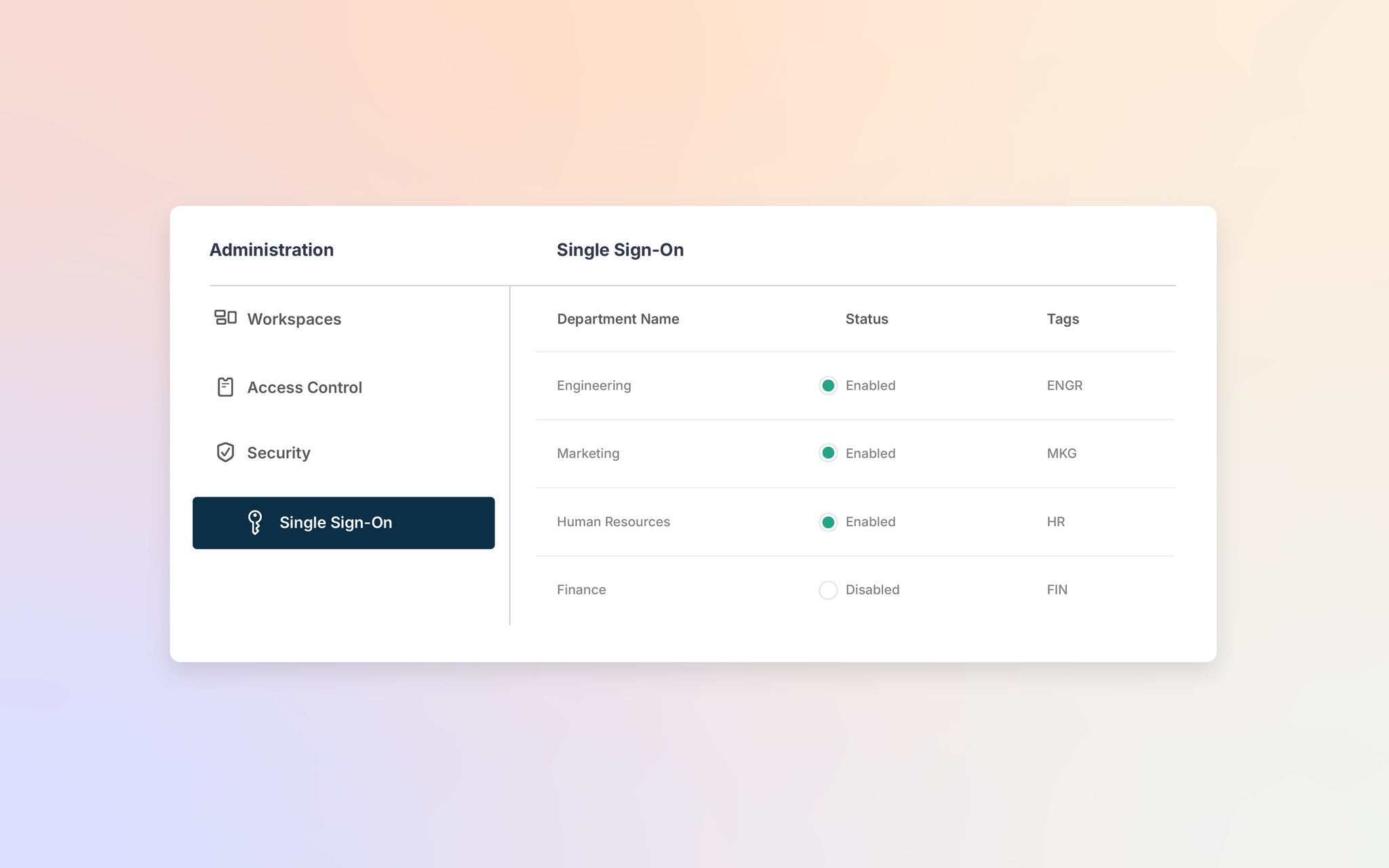Select the Engineering status indicator icon

point(828,385)
